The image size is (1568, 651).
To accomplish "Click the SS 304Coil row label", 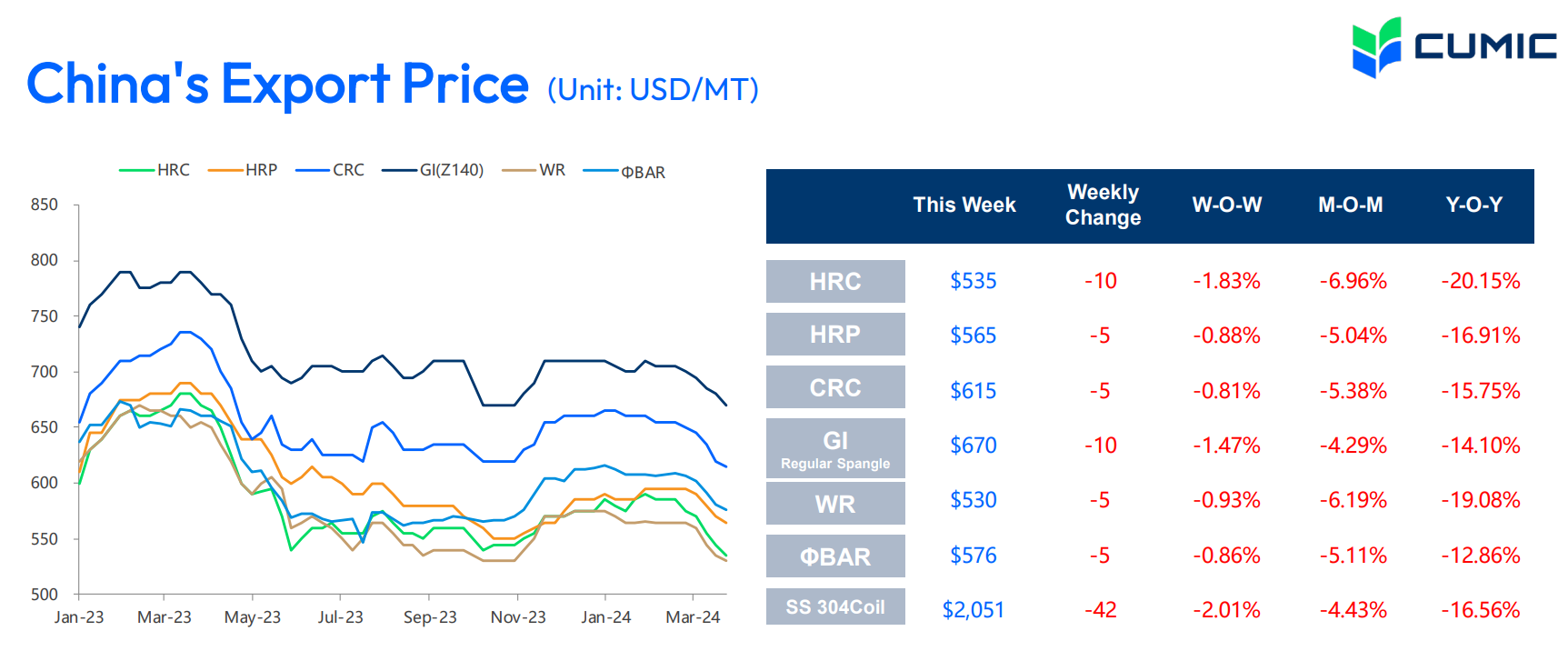I will (x=835, y=607).
